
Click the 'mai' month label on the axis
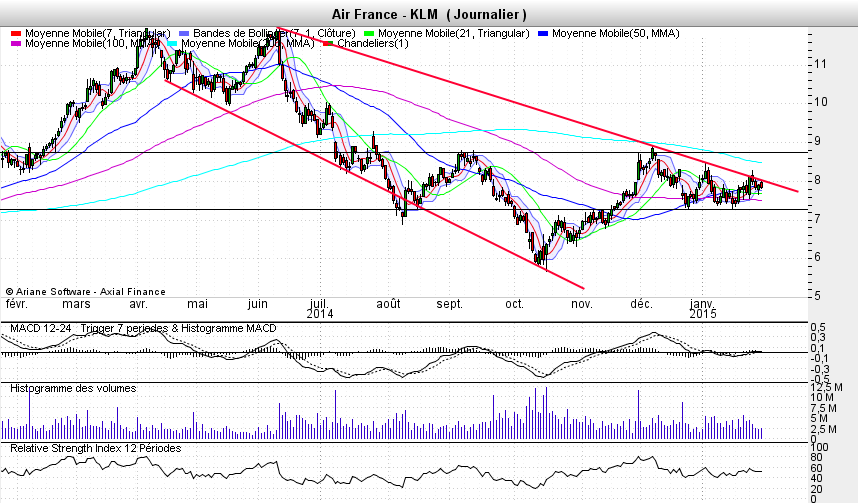[x=198, y=304]
